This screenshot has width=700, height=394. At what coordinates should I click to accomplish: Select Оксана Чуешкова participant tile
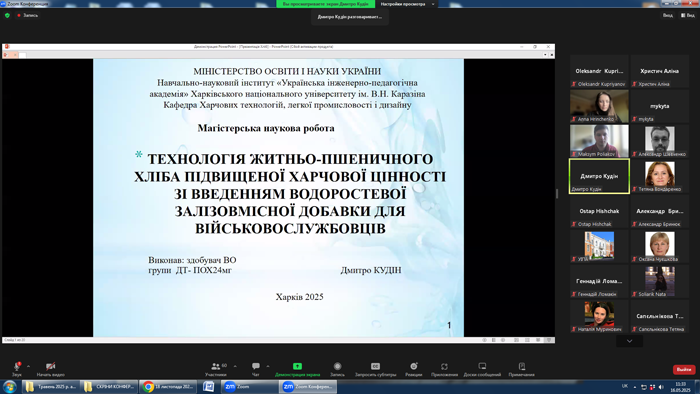tap(659, 246)
